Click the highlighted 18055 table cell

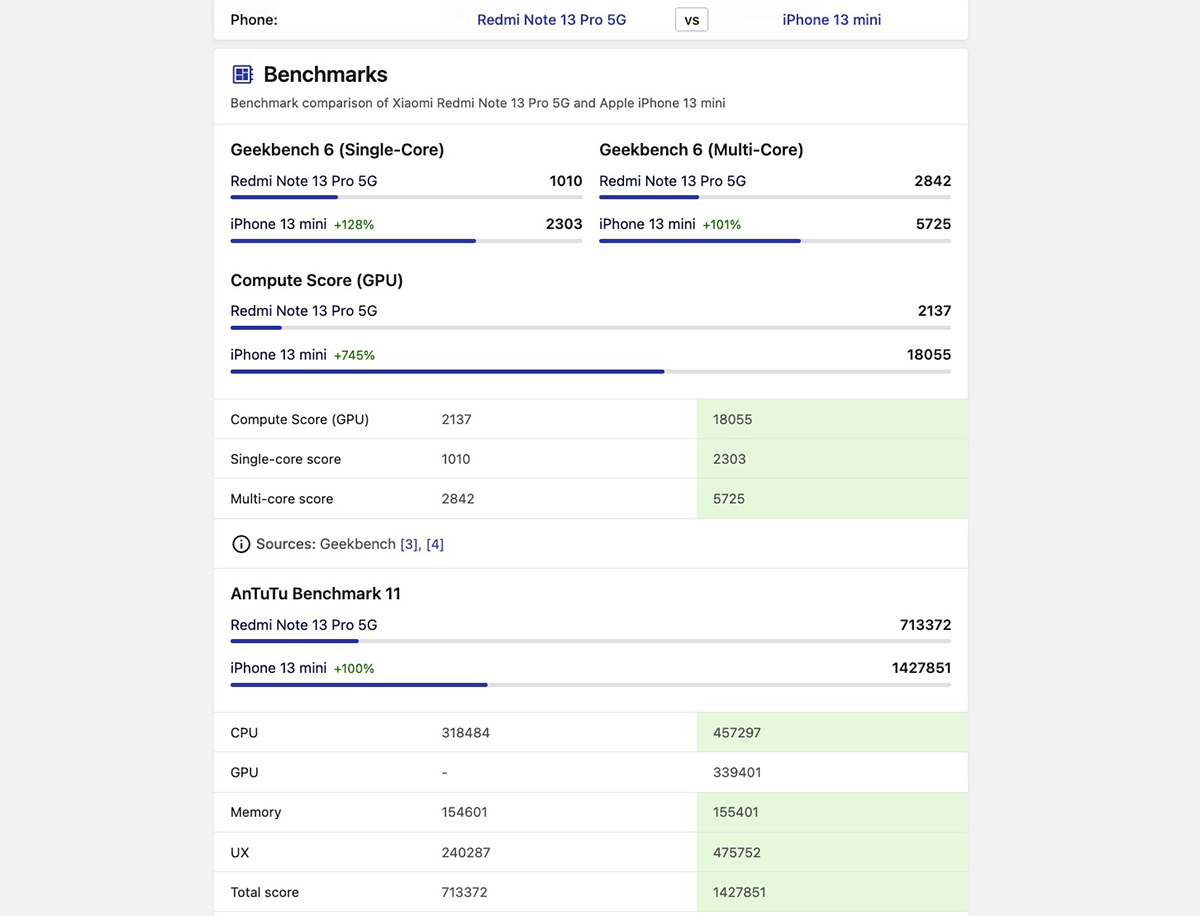coord(831,420)
